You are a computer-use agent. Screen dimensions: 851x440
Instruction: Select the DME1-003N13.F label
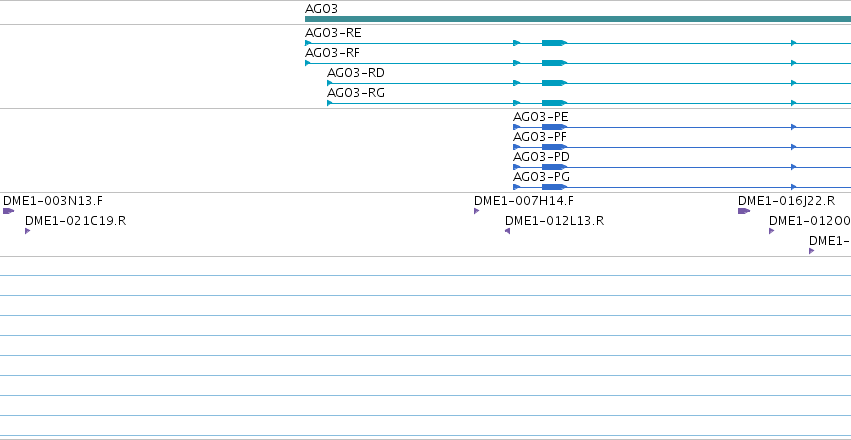[53, 201]
